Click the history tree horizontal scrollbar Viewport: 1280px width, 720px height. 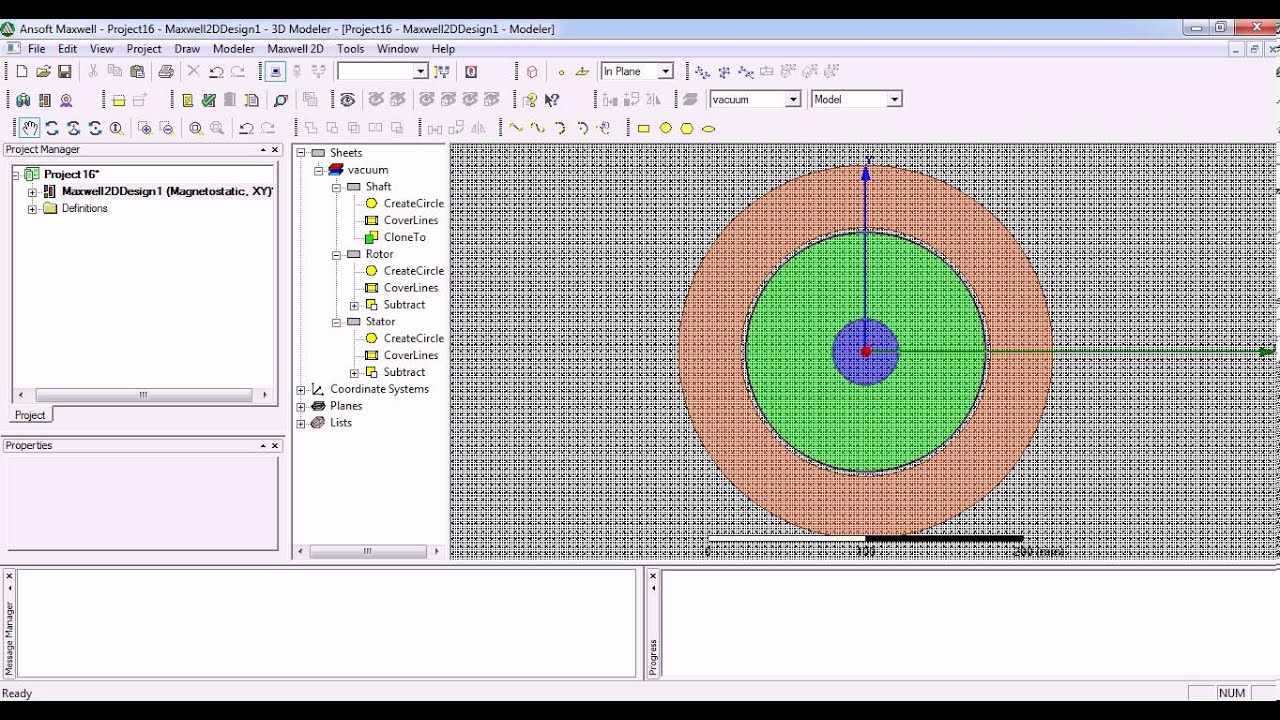(367, 551)
